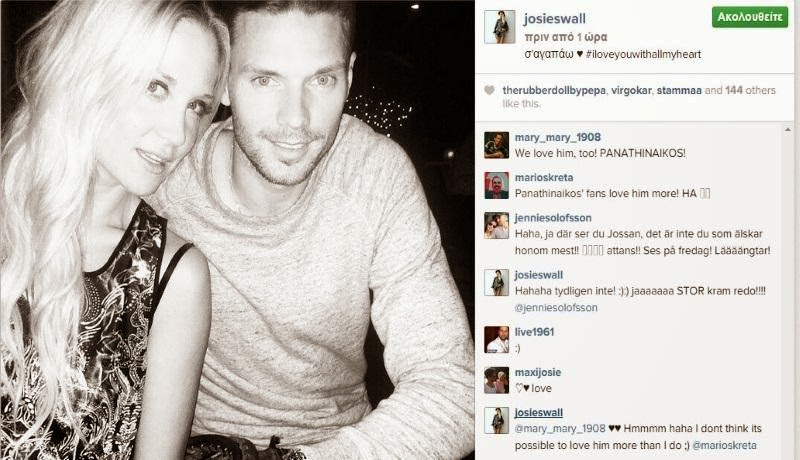Open maxijosie username link

tap(538, 372)
